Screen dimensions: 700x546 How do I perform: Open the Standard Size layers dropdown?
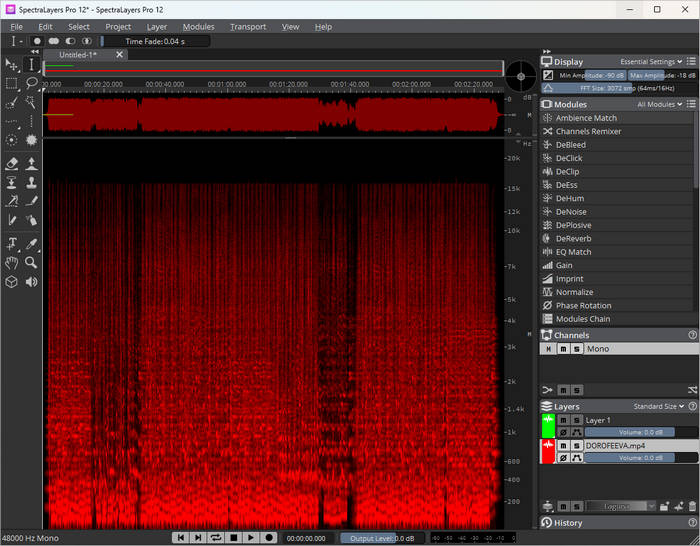[x=659, y=407]
